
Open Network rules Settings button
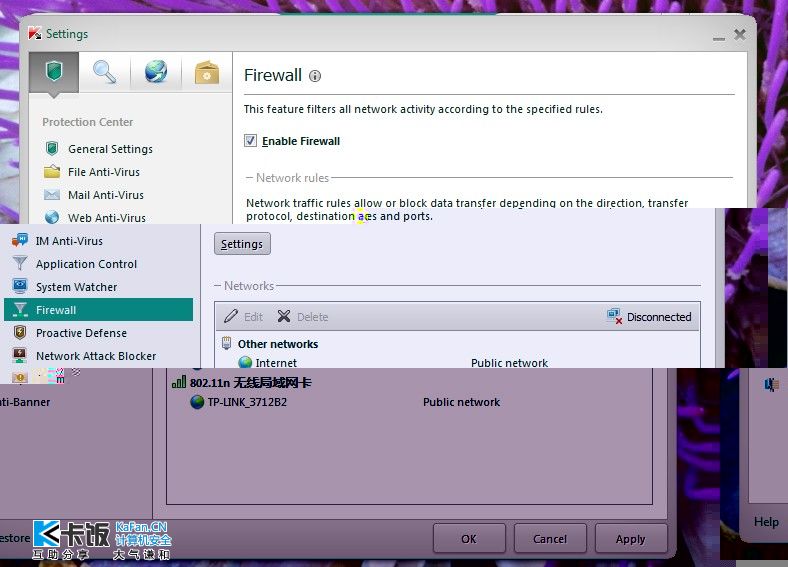click(x=242, y=244)
